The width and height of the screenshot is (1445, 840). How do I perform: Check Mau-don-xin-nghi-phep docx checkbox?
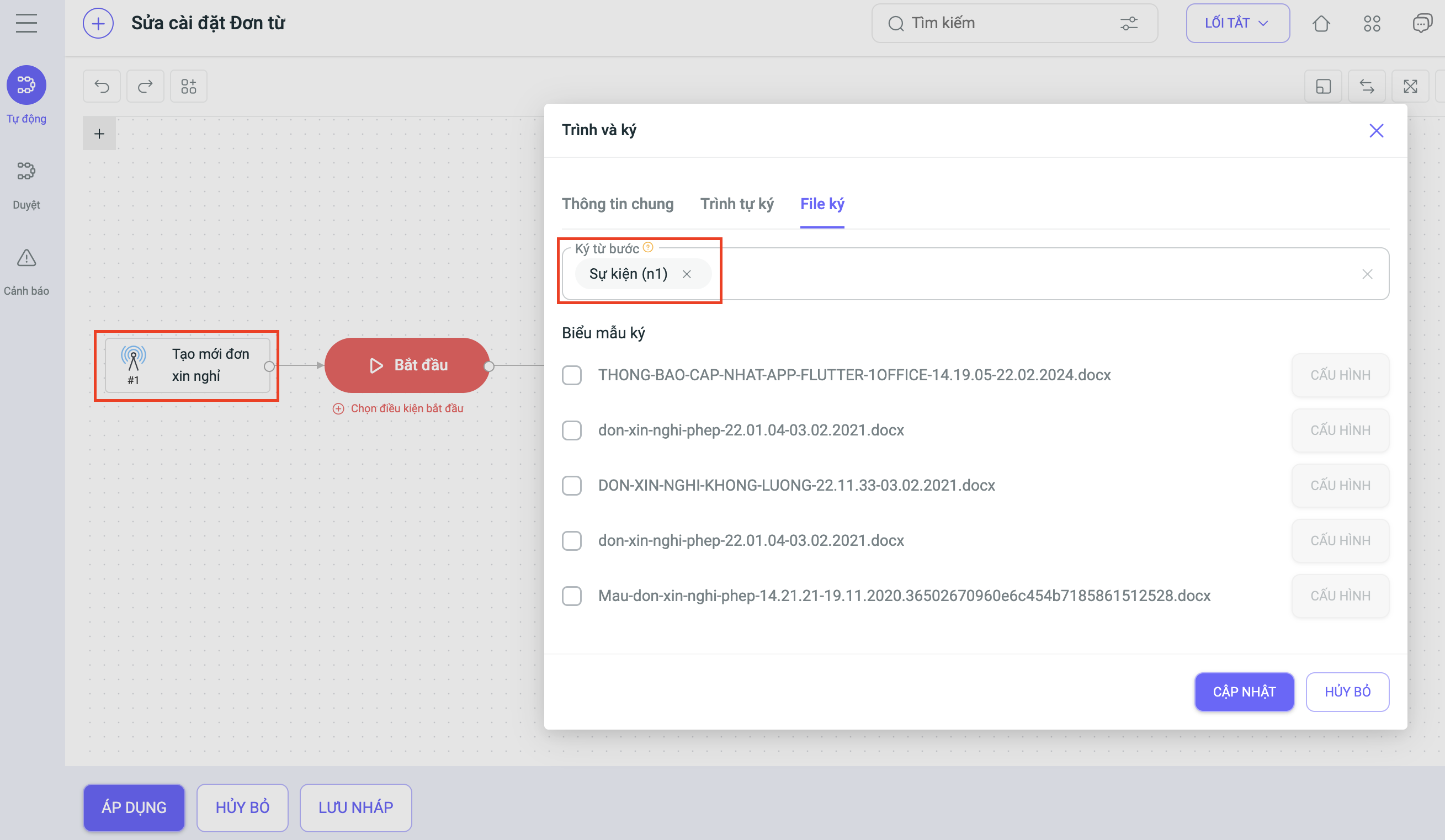572,596
